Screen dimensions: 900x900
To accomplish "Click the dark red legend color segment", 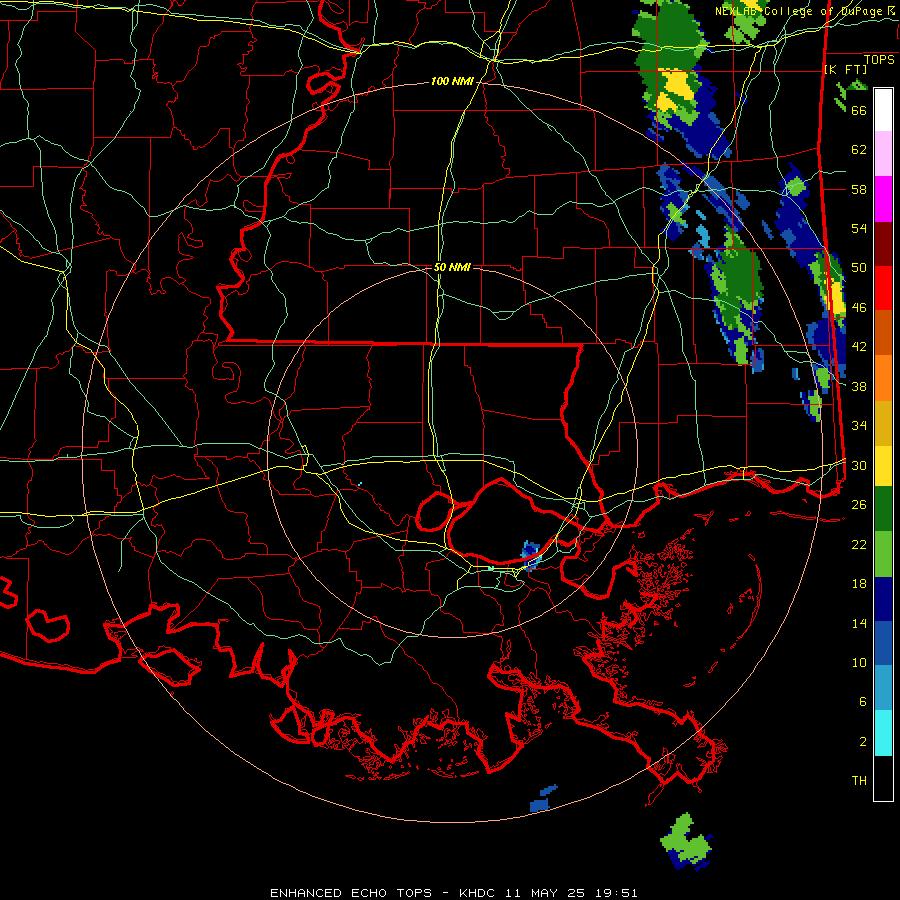I will [883, 245].
